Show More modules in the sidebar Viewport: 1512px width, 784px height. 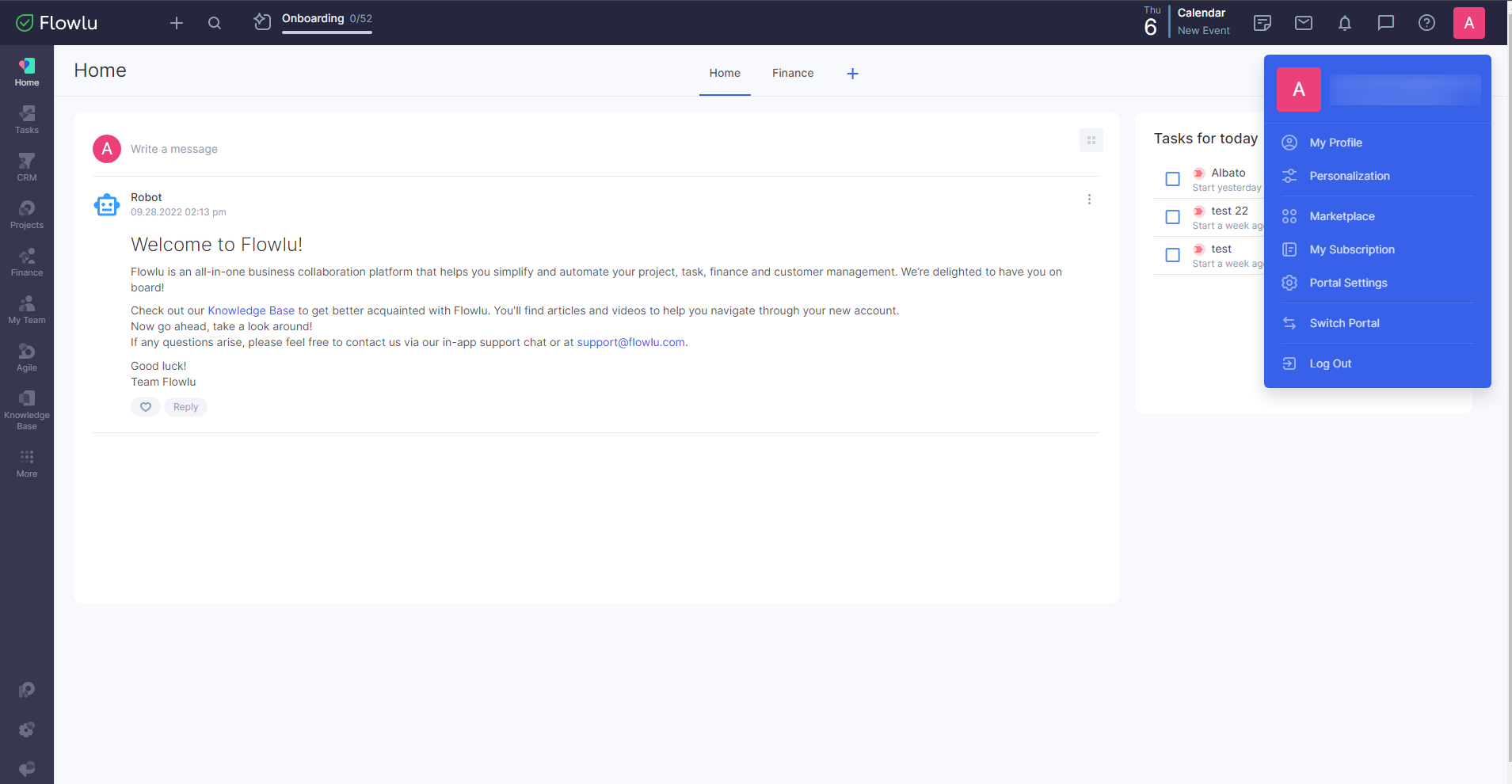27,463
